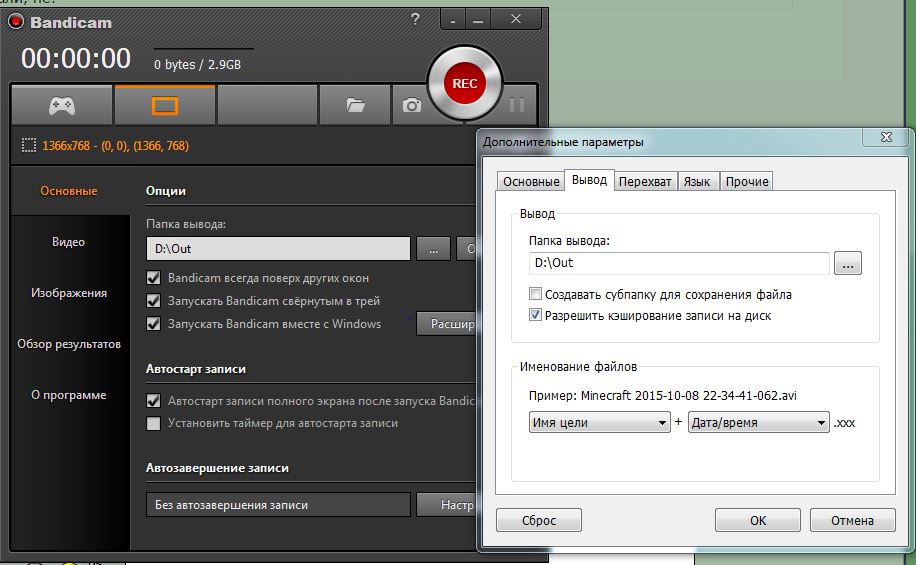Open Видео section in sidebar
This screenshot has width=916, height=565.
(69, 242)
